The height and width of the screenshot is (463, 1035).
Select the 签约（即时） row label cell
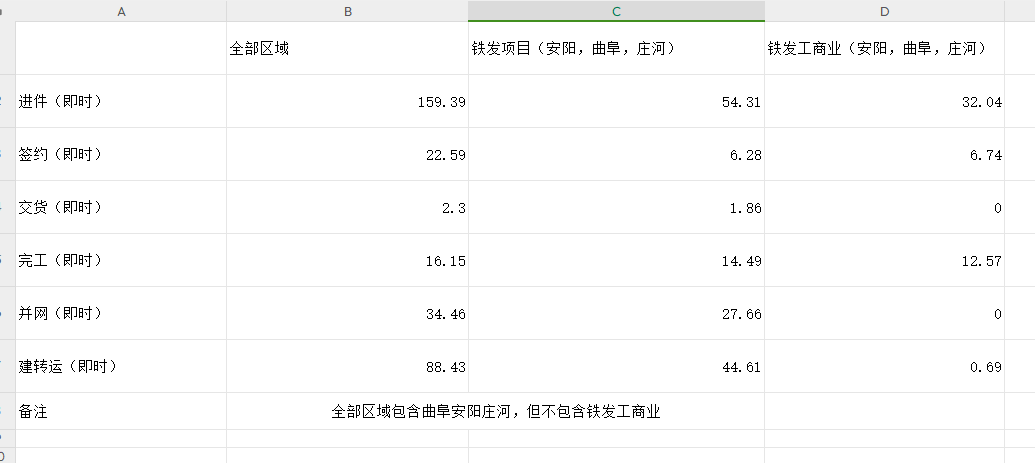(x=121, y=154)
